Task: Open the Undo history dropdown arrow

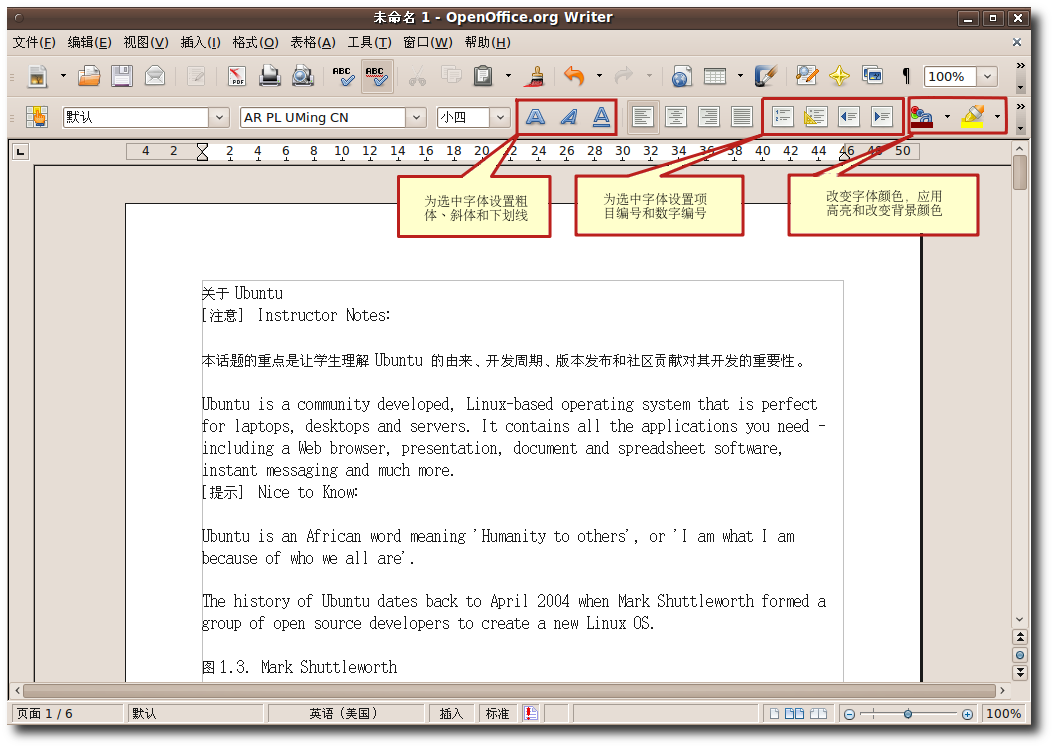Action: (x=599, y=76)
